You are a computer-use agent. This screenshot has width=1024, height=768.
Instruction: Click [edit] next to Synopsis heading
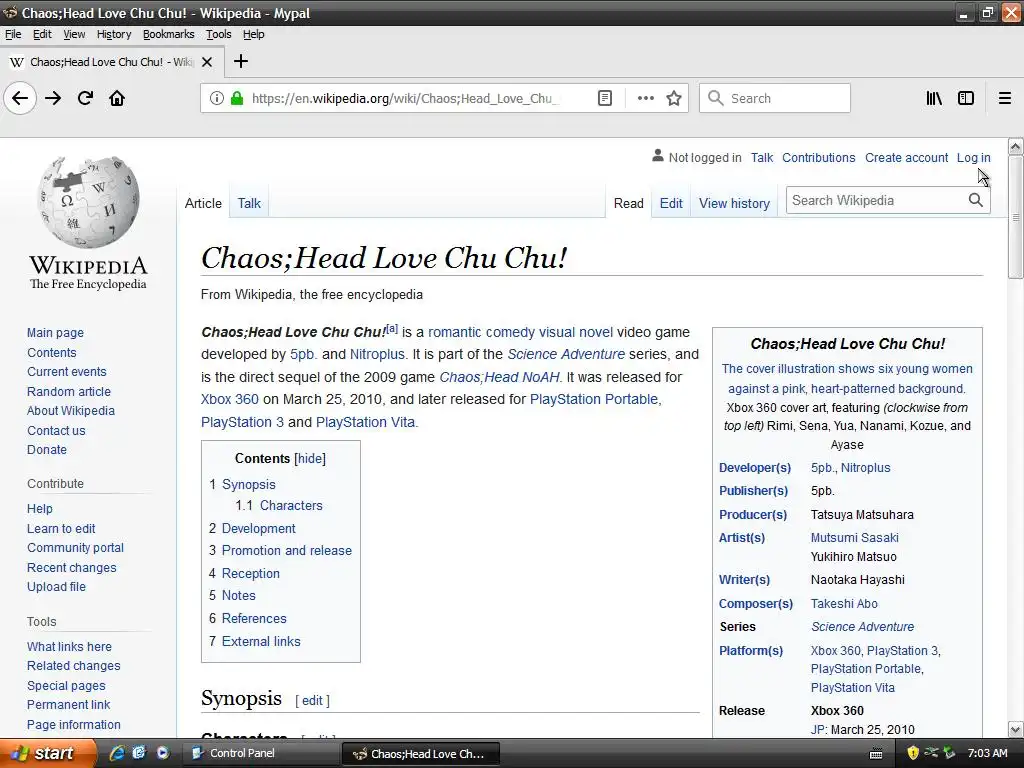pyautogui.click(x=312, y=701)
